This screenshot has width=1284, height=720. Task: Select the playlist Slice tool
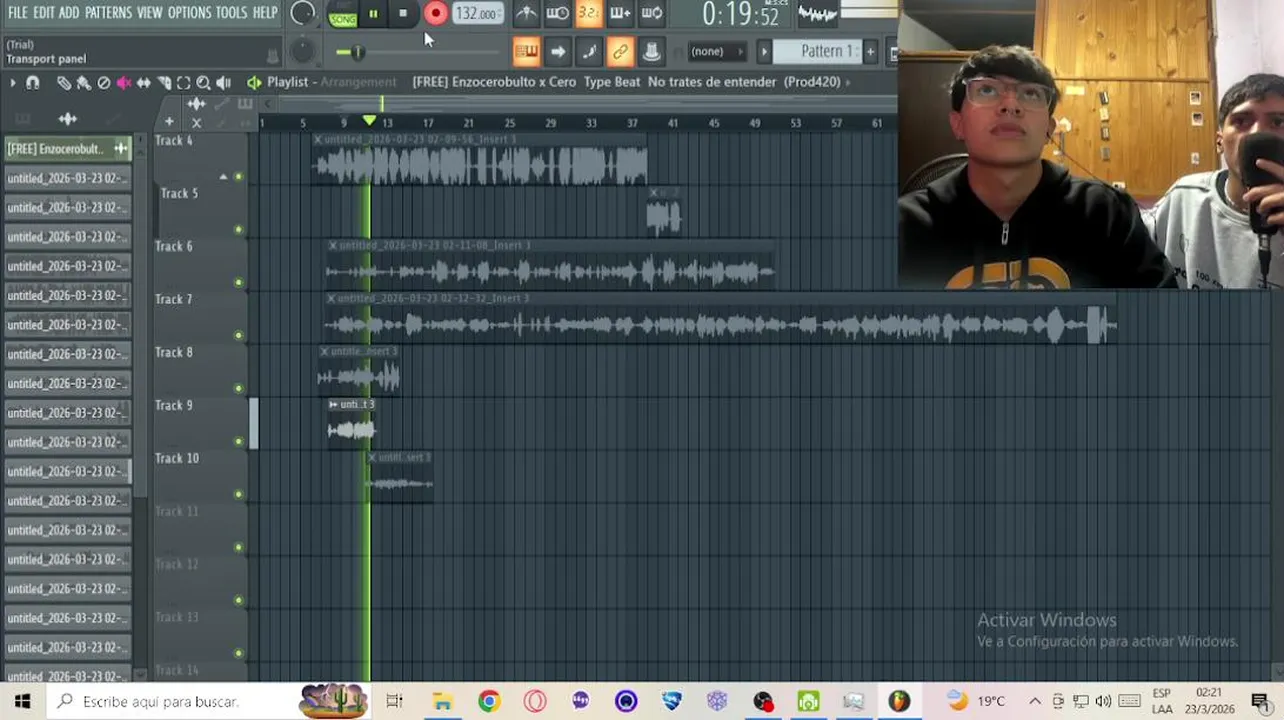point(164,83)
